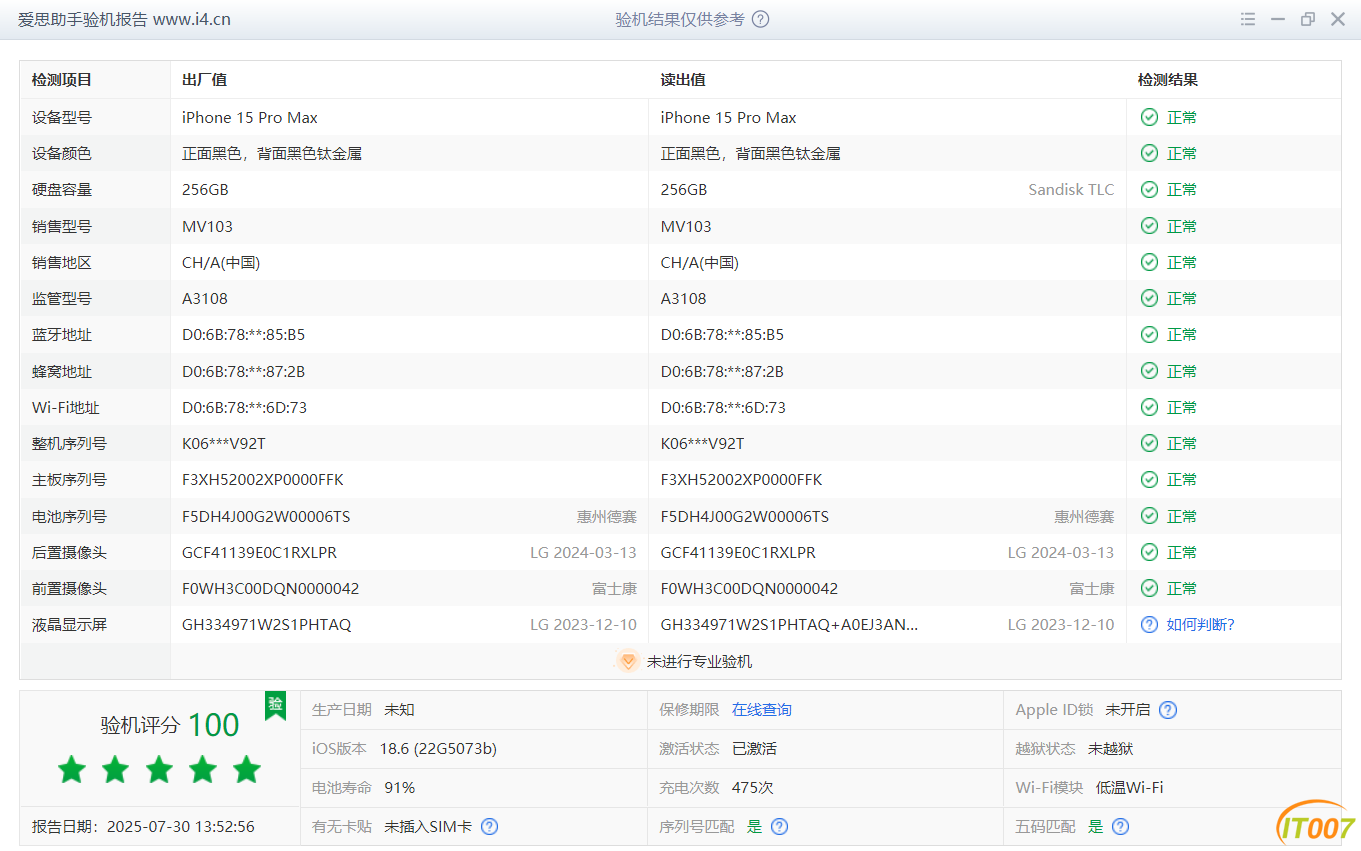1361x851 pixels.
Task: Select read display serial GH334971W2S1PHTAQ+A0EJ3AN...
Action: (x=790, y=625)
